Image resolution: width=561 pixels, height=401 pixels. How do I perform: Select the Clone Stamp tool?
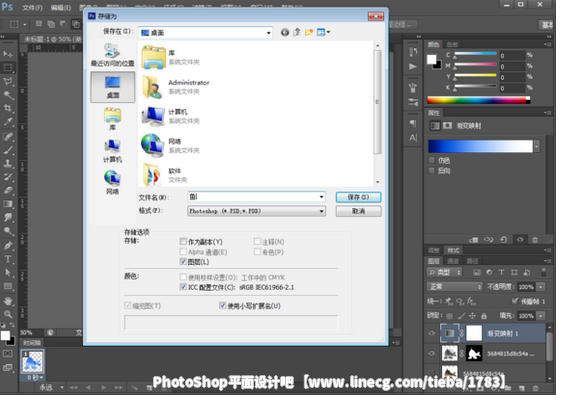[8, 163]
